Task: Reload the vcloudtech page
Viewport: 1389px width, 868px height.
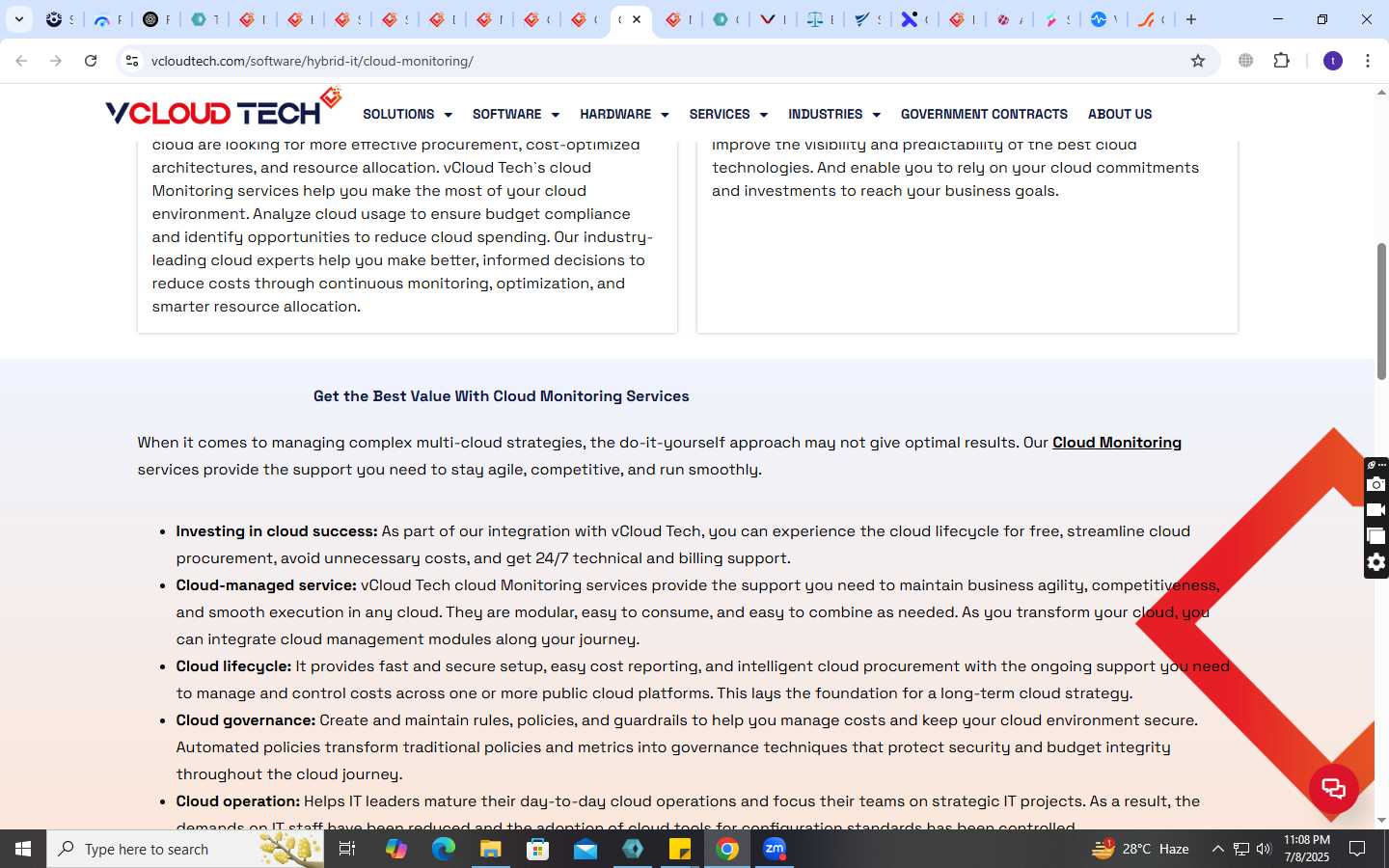Action: pyautogui.click(x=91, y=61)
